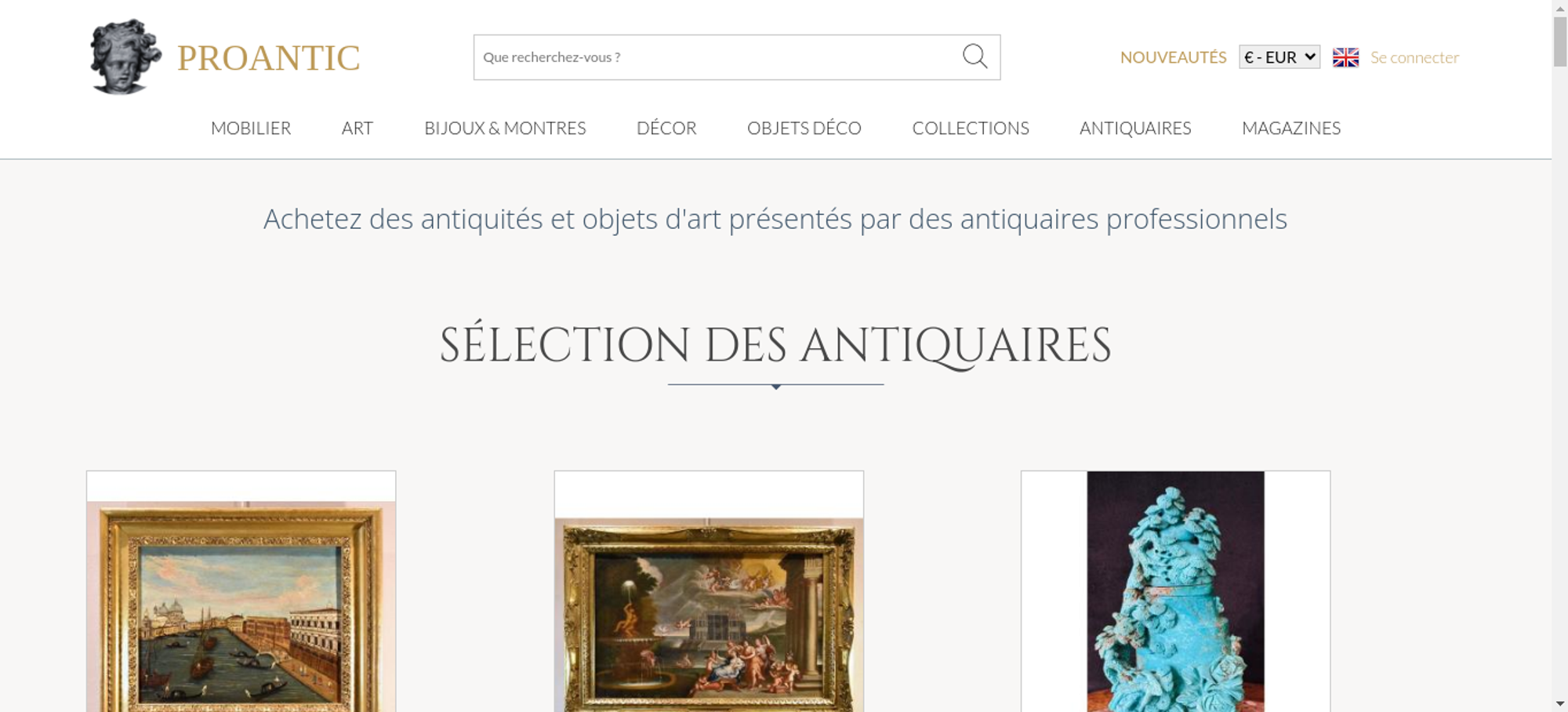Click the NOUVEAUTÉS link
This screenshot has width=1568, height=712.
tap(1173, 57)
